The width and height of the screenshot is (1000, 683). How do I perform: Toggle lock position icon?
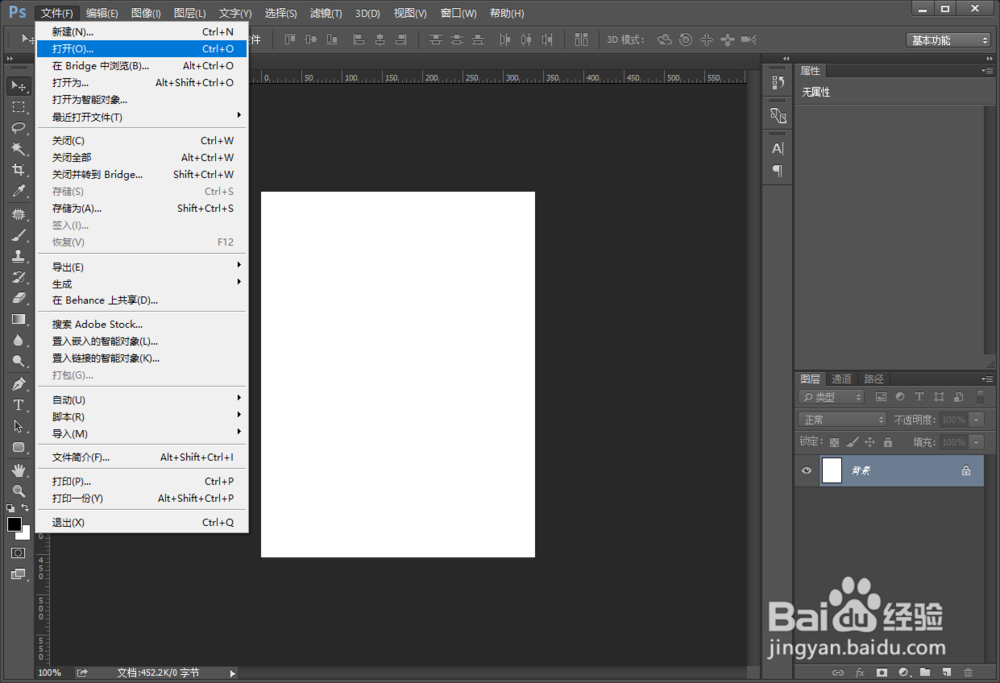870,442
